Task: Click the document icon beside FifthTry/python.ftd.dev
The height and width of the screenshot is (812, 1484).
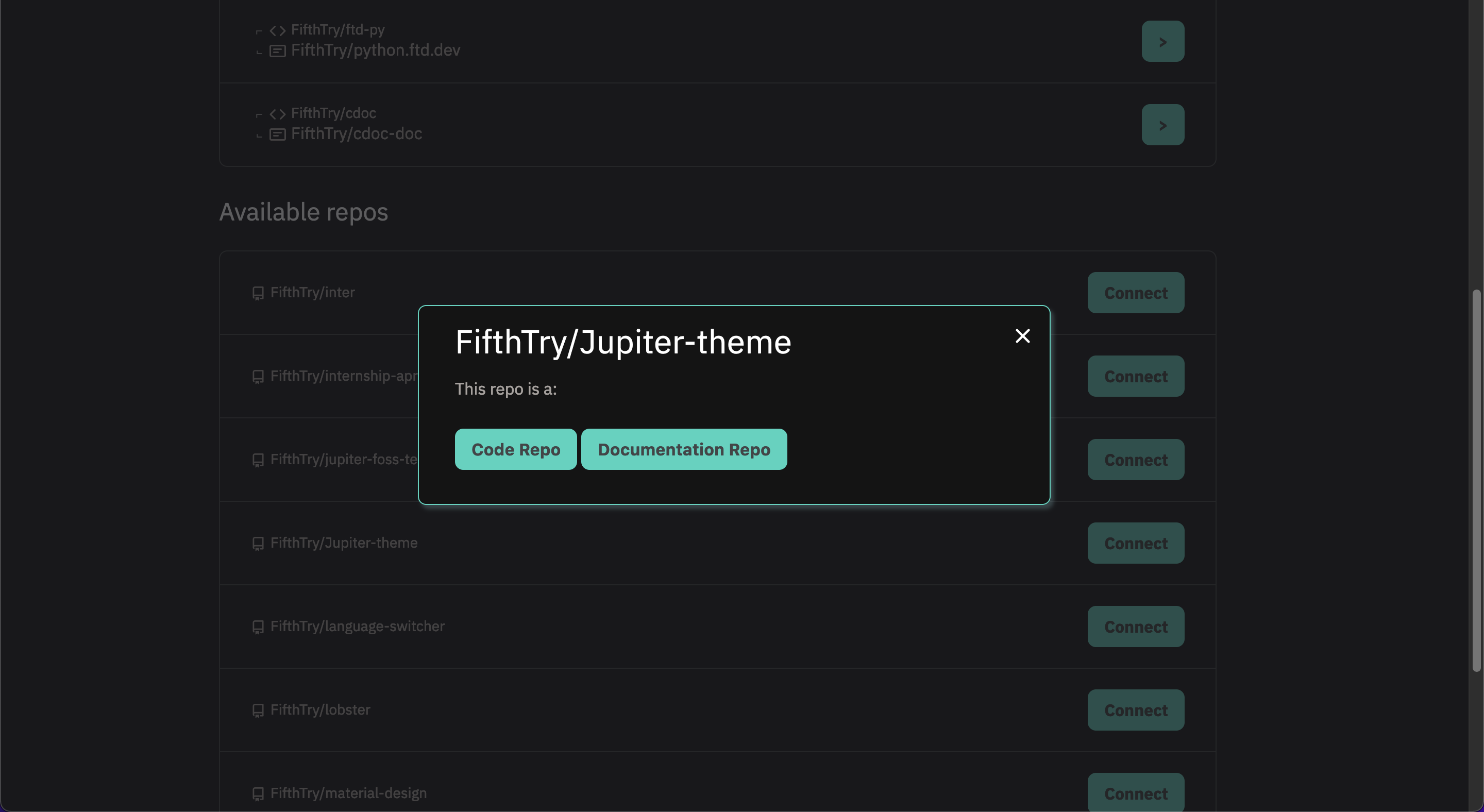Action: (x=277, y=51)
